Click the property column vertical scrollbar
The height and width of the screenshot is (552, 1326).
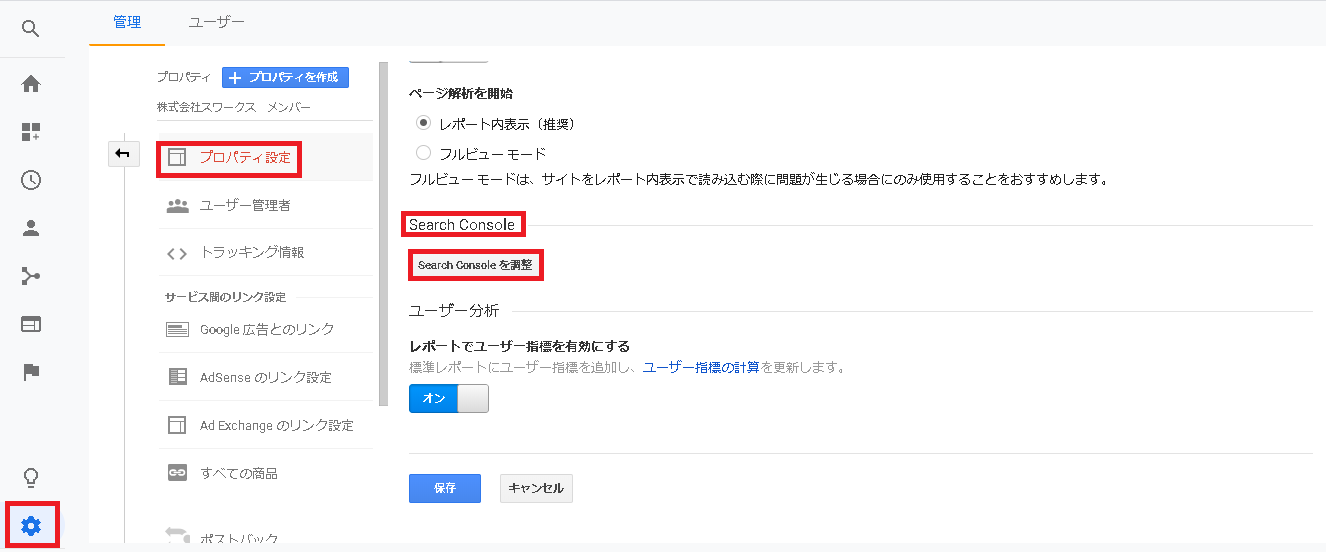tap(383, 230)
